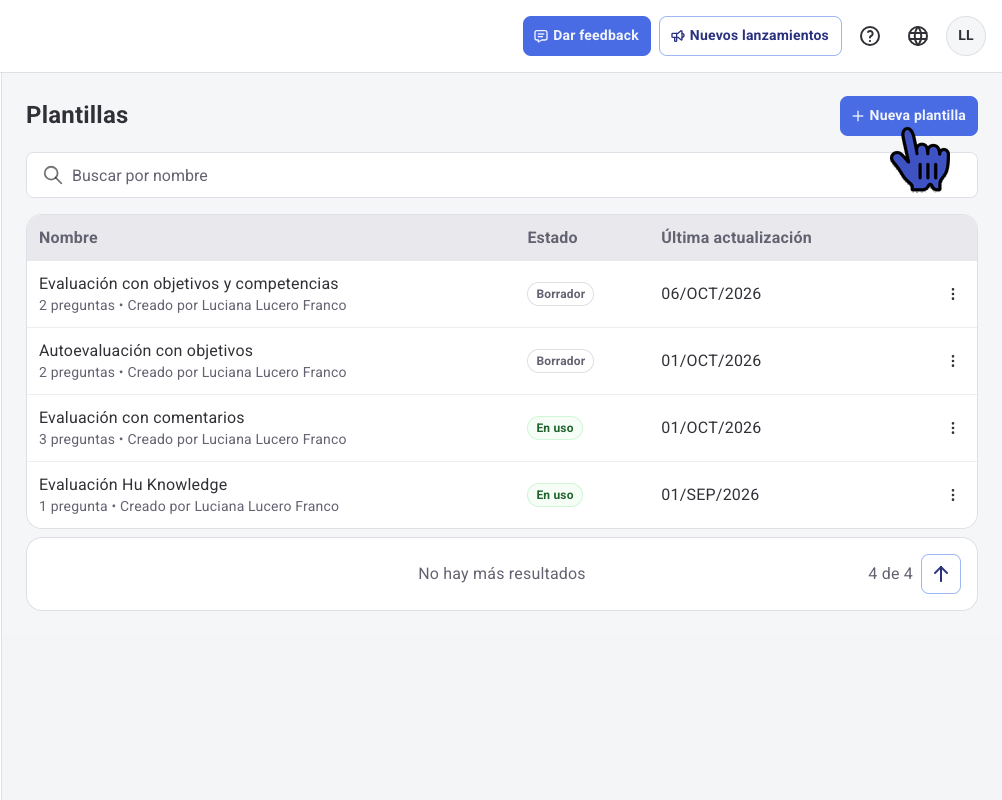Screen dimensions: 1002x800
Task: Click date 01/OCT/2026 in Autoevaluación con objetivos row
Action: (711, 361)
